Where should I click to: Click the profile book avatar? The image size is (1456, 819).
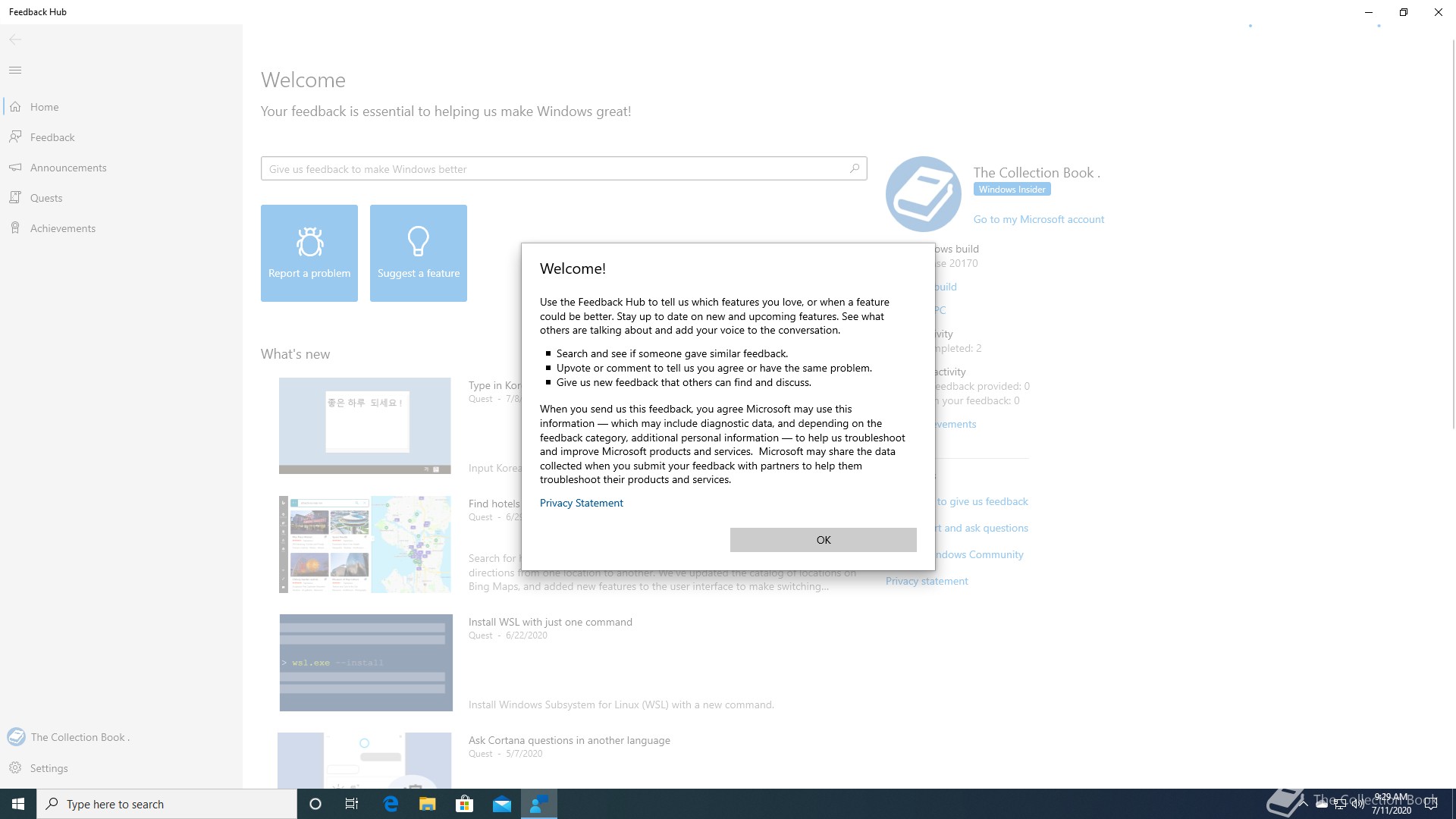coord(923,194)
